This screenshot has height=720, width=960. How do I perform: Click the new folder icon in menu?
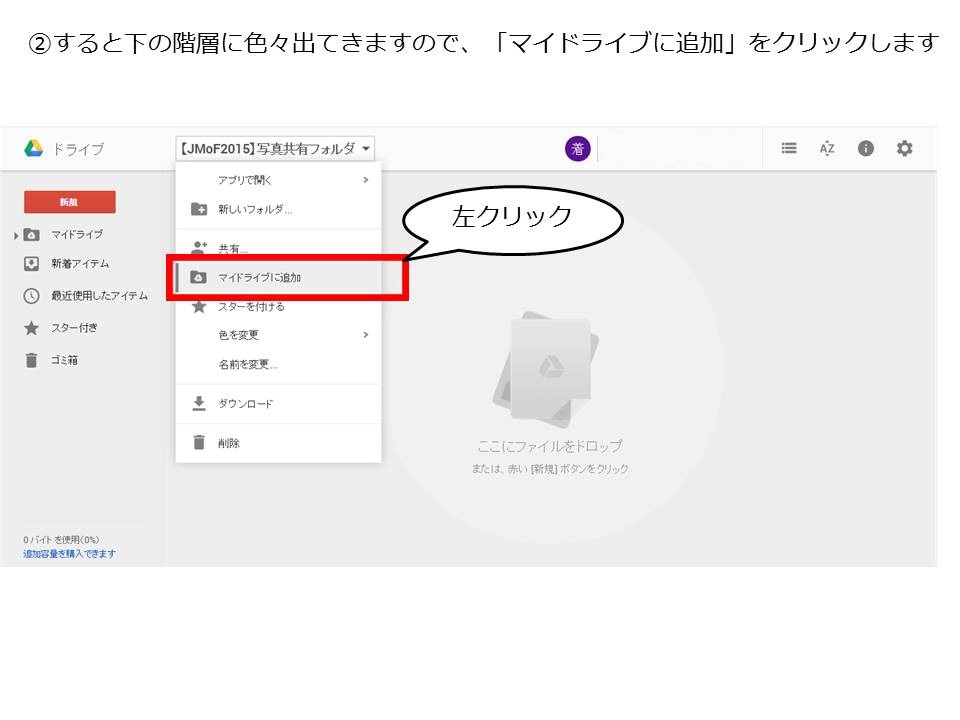(x=199, y=209)
